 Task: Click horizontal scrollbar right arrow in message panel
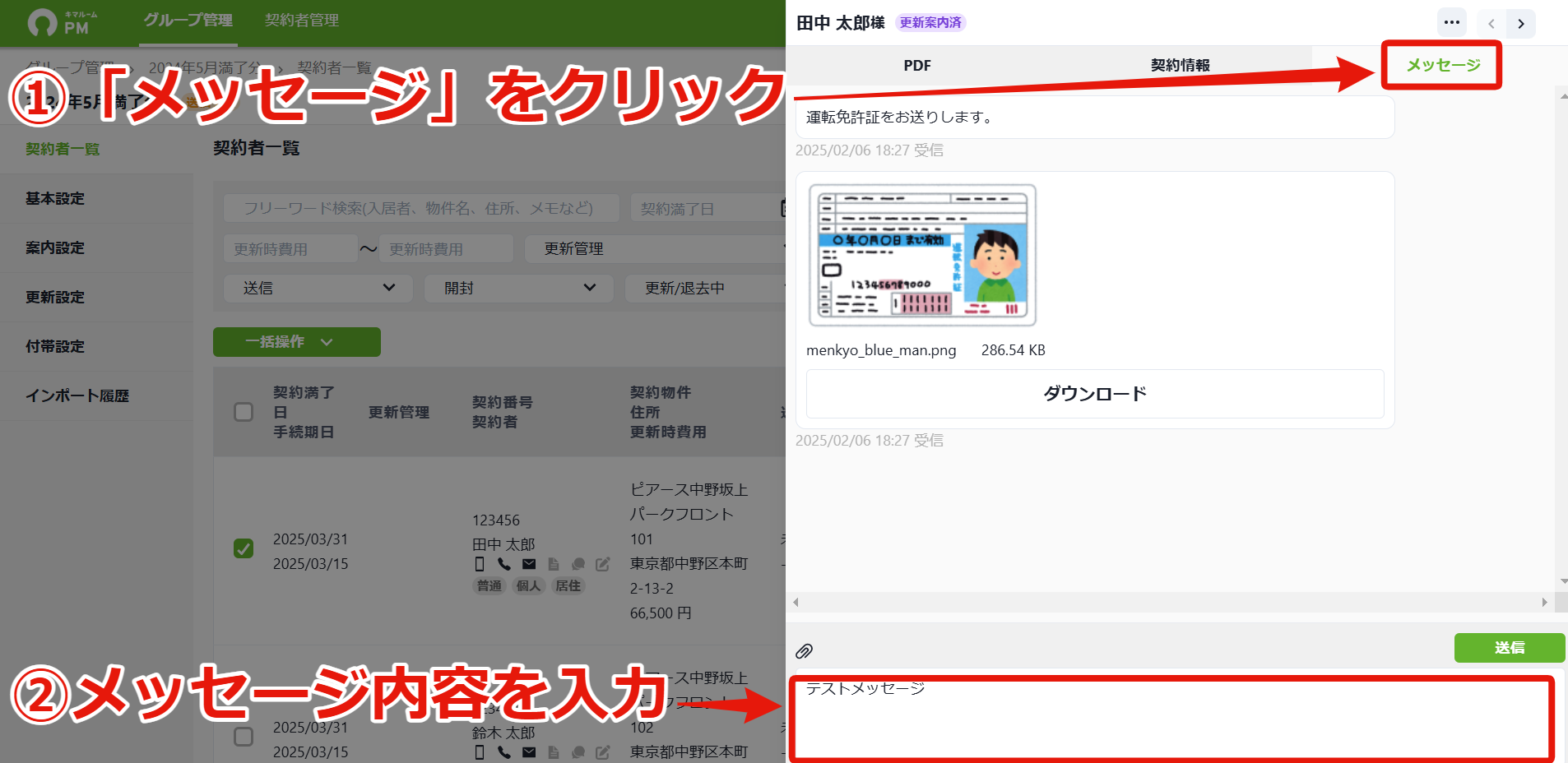coord(1544,603)
